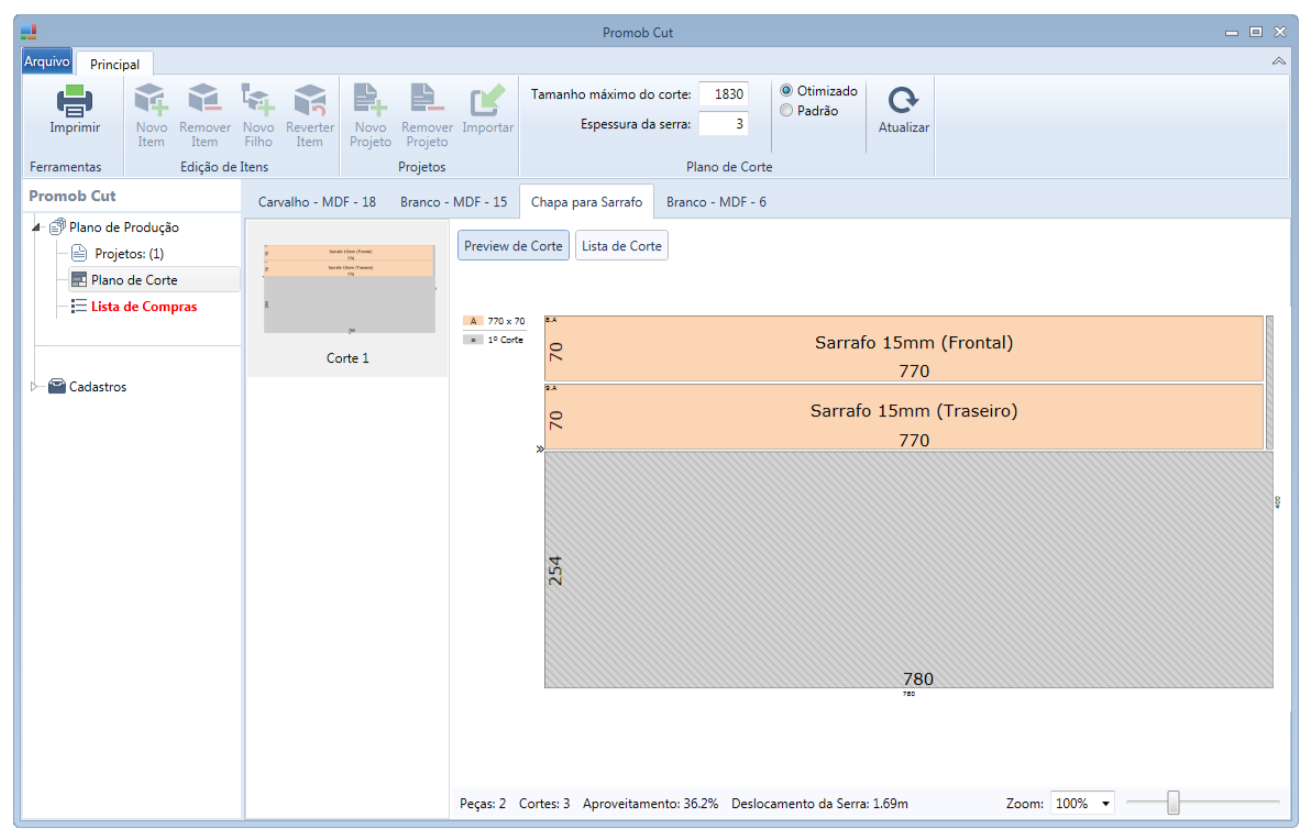Click the Importar icon
1305x835 pixels.
click(x=487, y=100)
